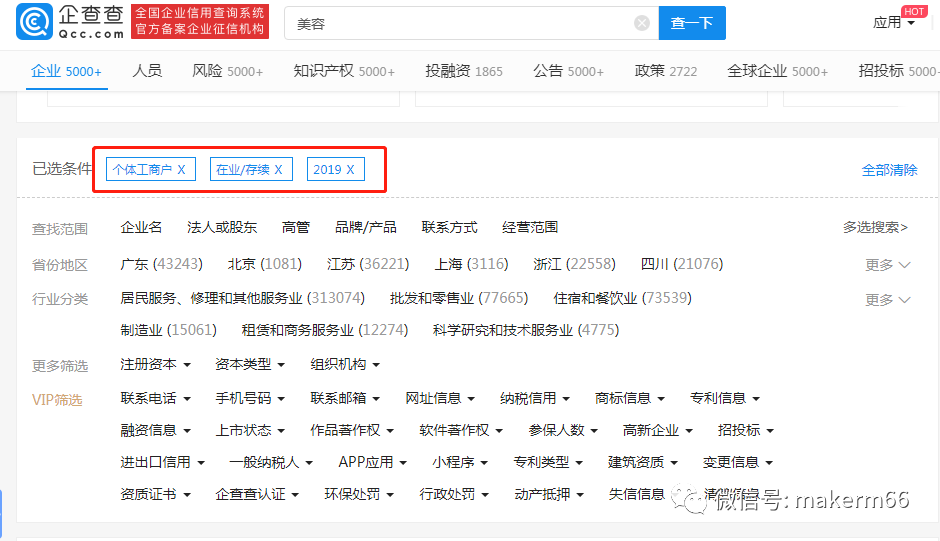Open the 进出口信用 dropdown

(162, 462)
